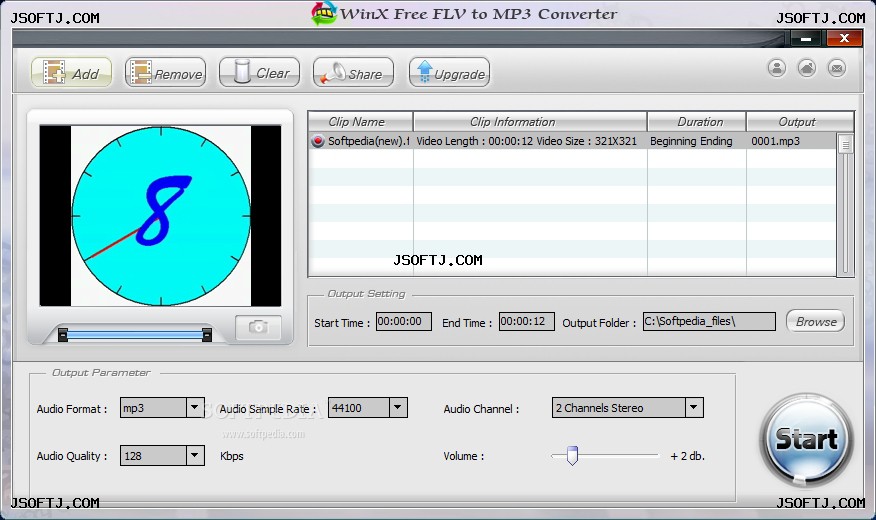The height and width of the screenshot is (520, 876).
Task: Click the End Time input field
Action: click(x=526, y=322)
